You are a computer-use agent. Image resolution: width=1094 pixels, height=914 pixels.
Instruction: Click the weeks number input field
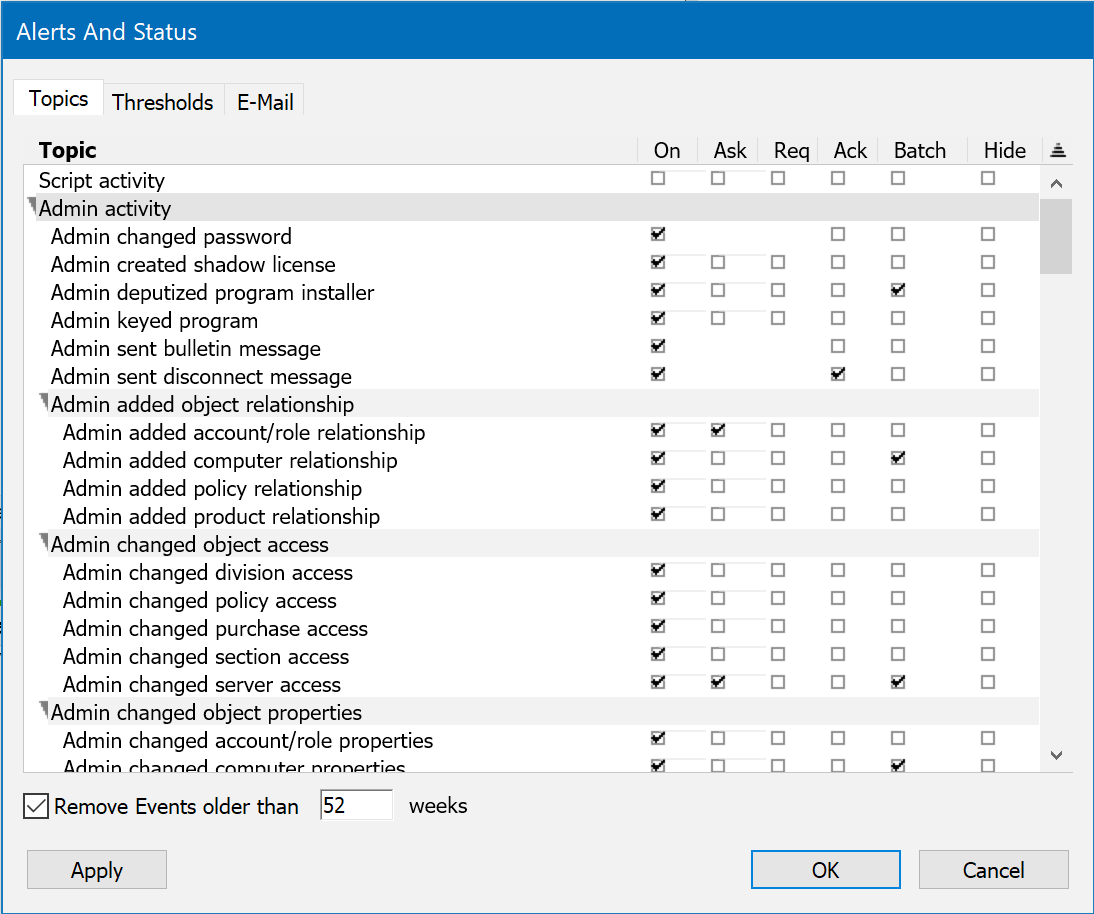coord(356,806)
